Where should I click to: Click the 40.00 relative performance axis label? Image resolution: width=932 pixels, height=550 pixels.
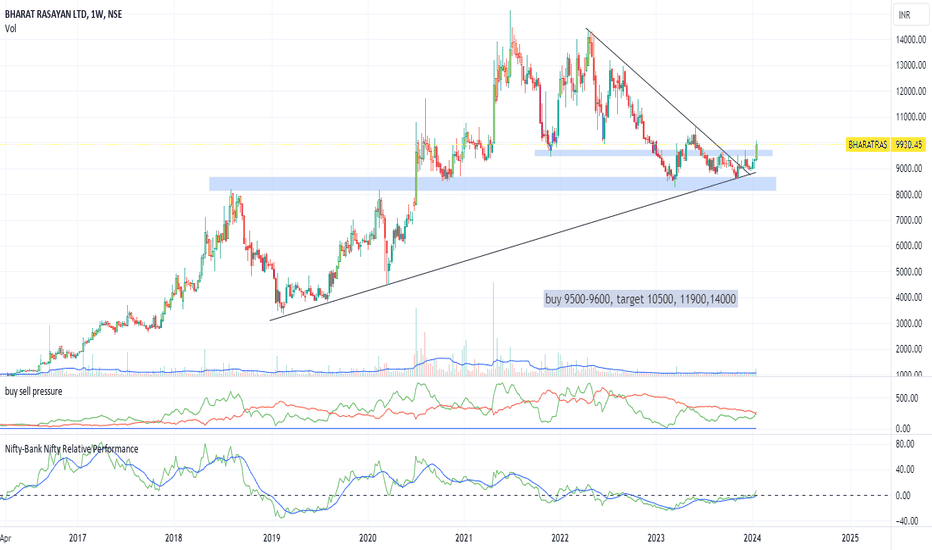tap(905, 470)
